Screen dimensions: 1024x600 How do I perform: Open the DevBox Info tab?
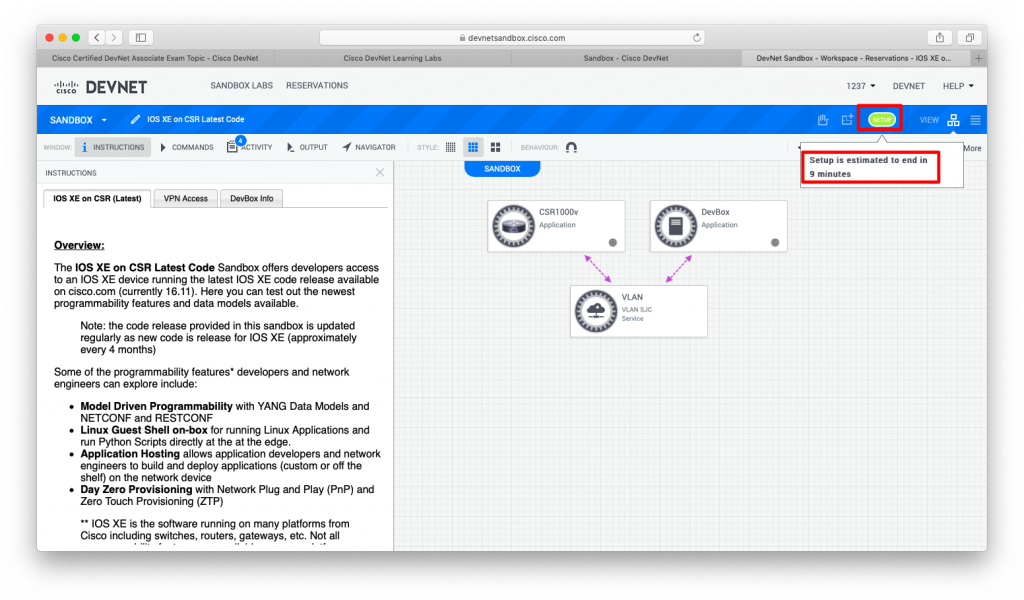tap(251, 198)
